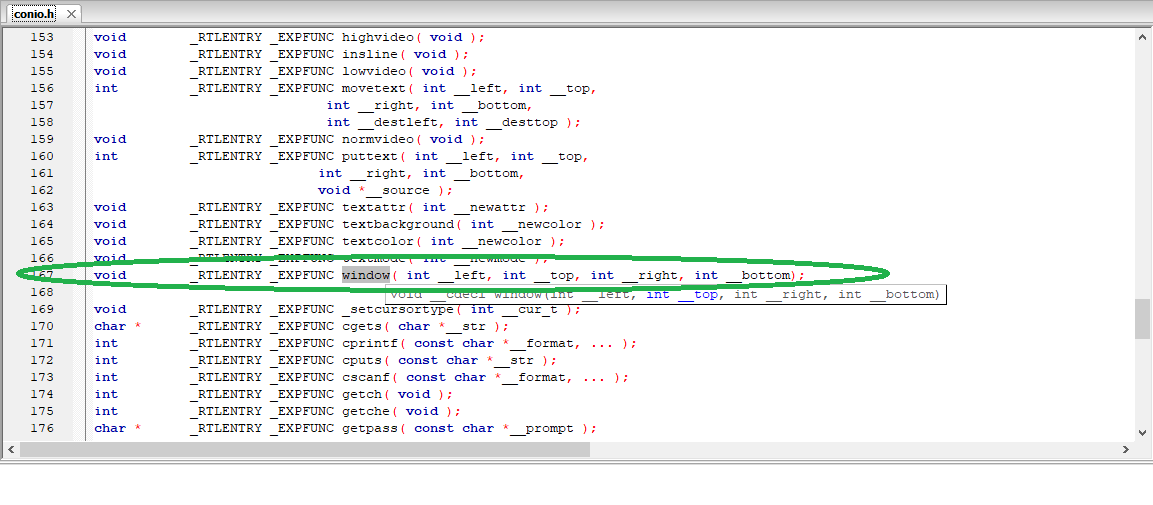1153x505 pixels.
Task: Click line number 153 in the gutter
Action: (x=42, y=37)
